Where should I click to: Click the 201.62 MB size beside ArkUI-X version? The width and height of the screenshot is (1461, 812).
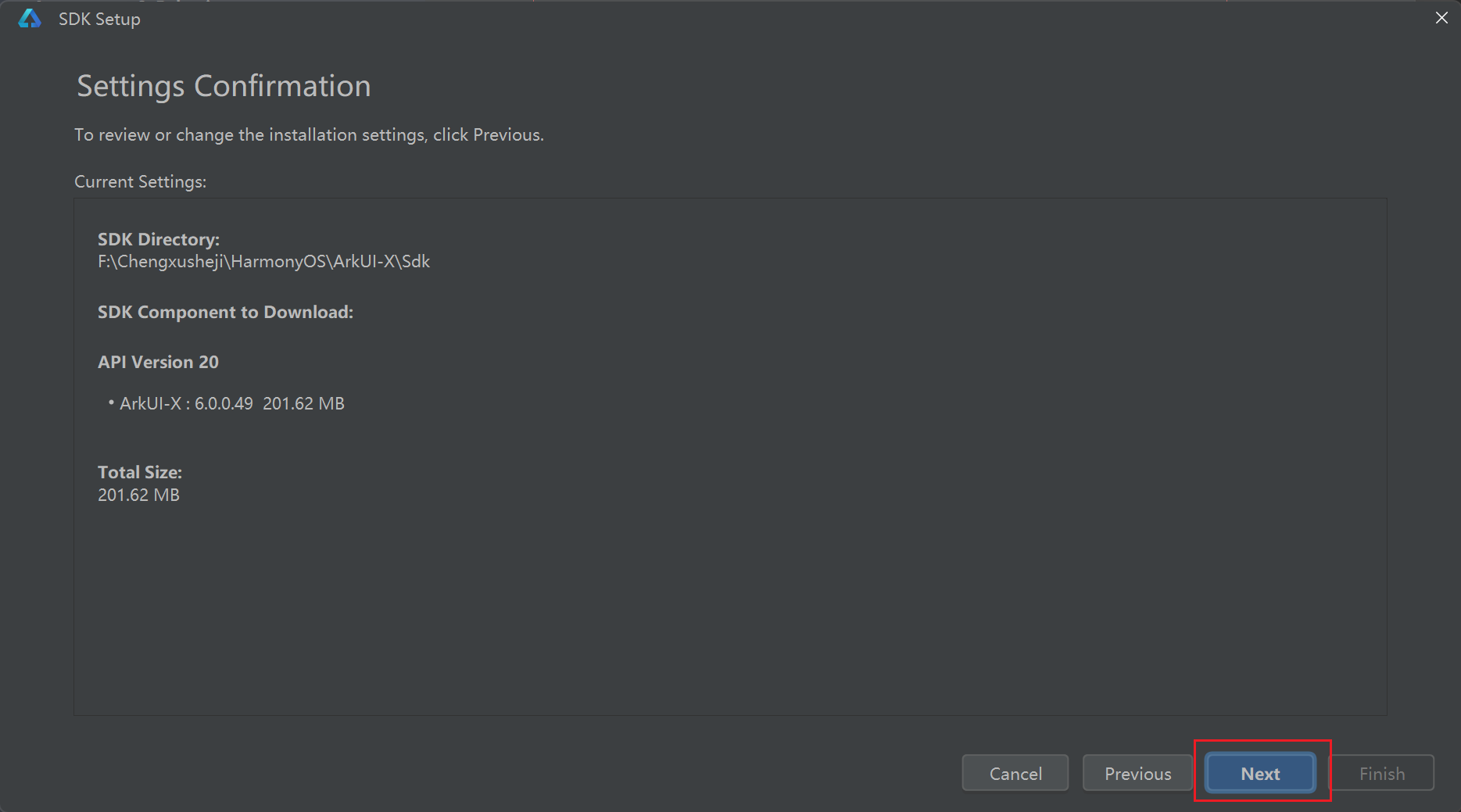303,403
